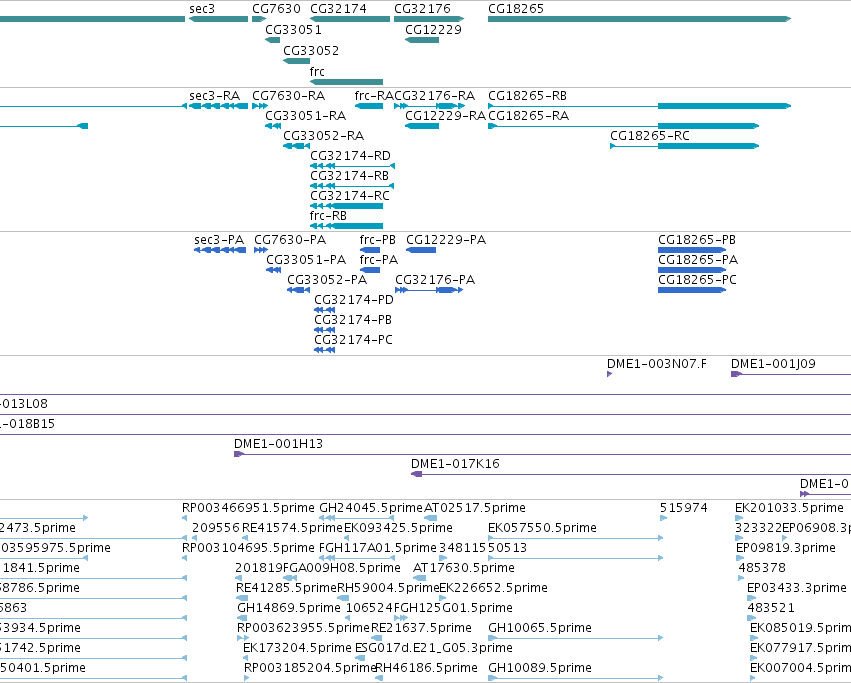Select the AT17630.5prime EST label
This screenshot has height=683, width=851.
[464, 568]
